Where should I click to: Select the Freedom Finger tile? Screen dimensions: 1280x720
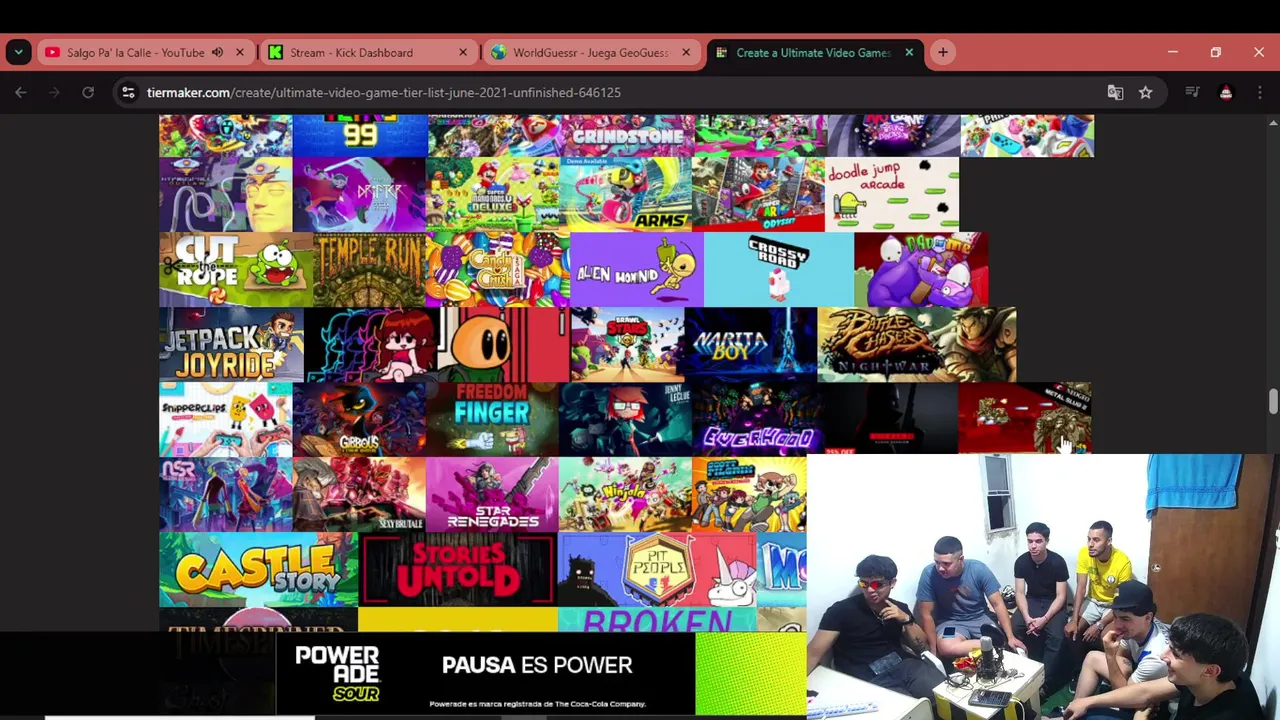coord(492,419)
